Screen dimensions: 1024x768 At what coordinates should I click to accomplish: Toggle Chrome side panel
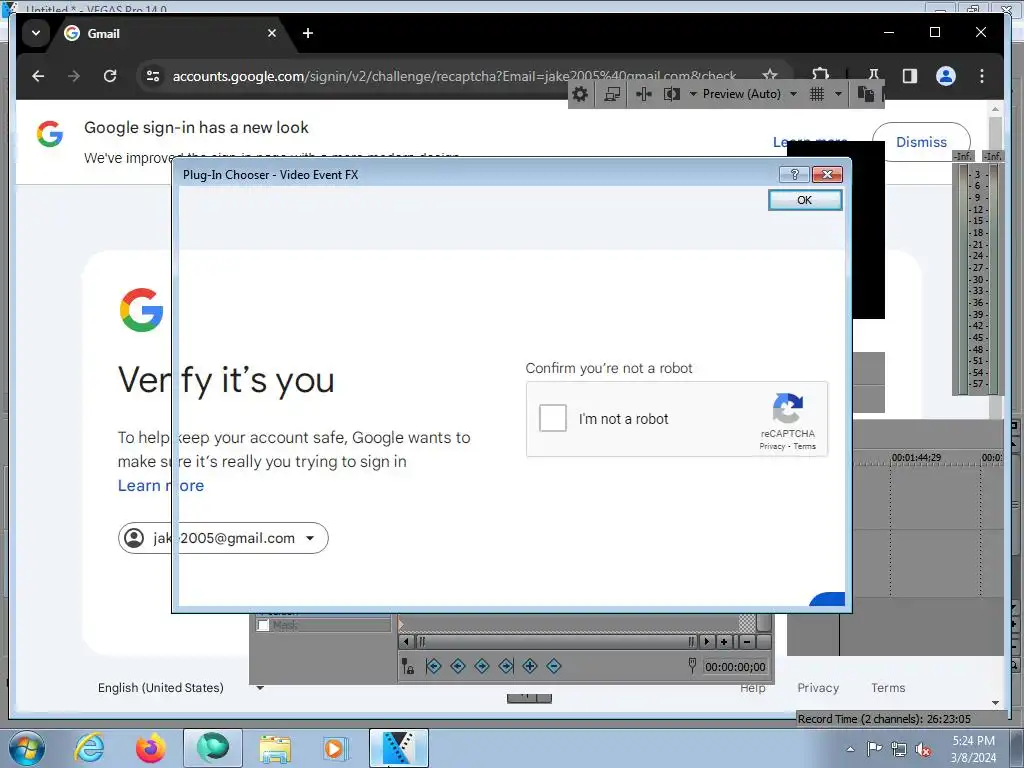(x=909, y=76)
